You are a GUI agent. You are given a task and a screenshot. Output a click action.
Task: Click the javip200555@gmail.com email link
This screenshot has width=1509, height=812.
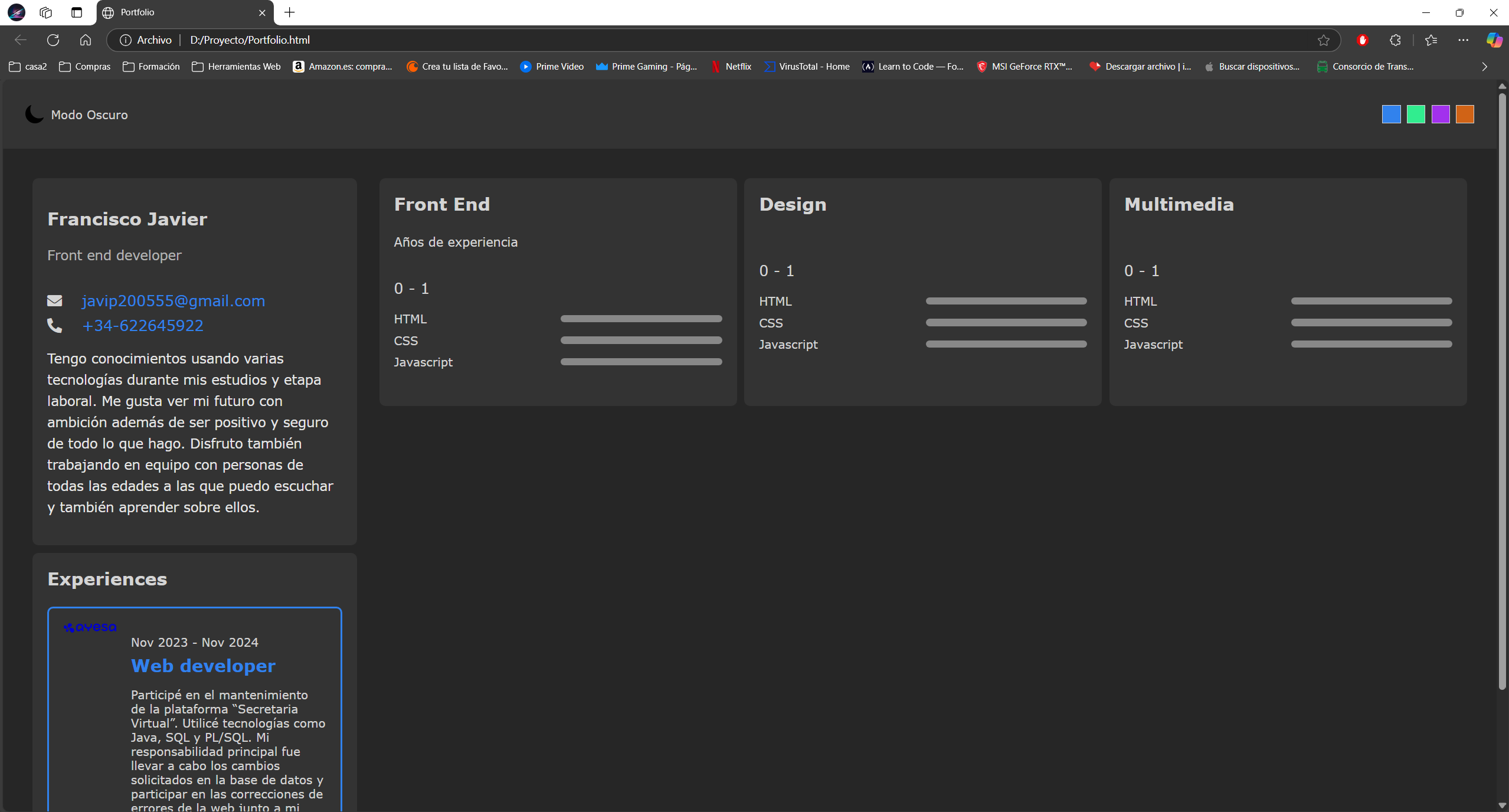click(x=173, y=300)
